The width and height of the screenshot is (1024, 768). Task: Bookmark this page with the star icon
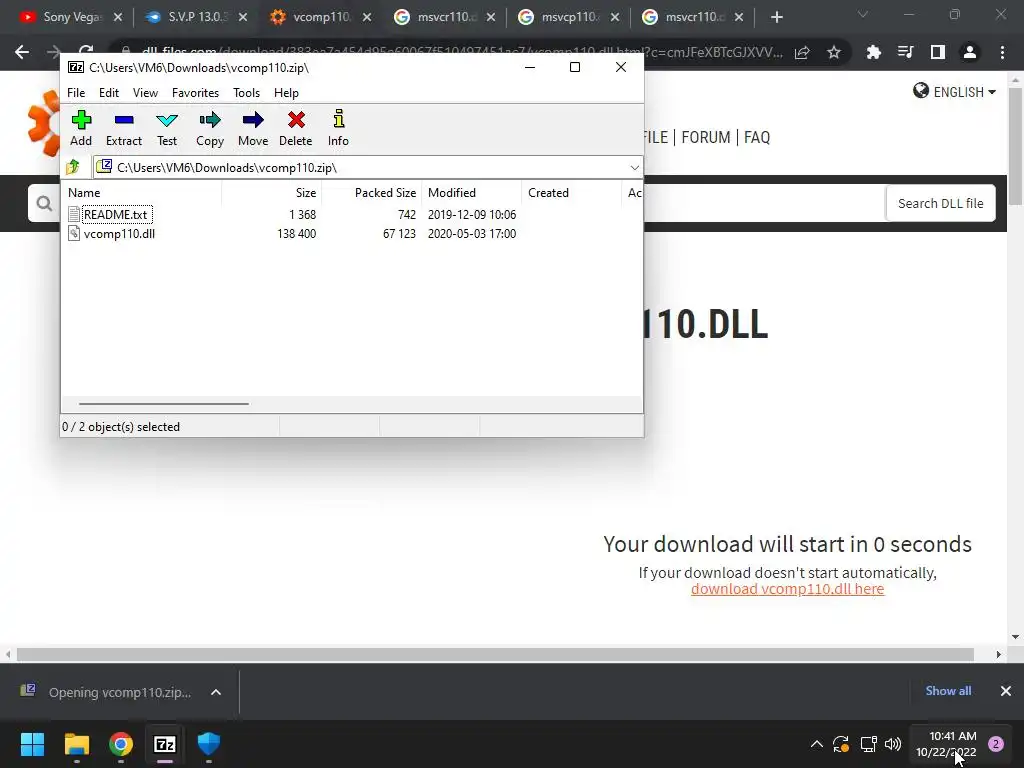[834, 52]
